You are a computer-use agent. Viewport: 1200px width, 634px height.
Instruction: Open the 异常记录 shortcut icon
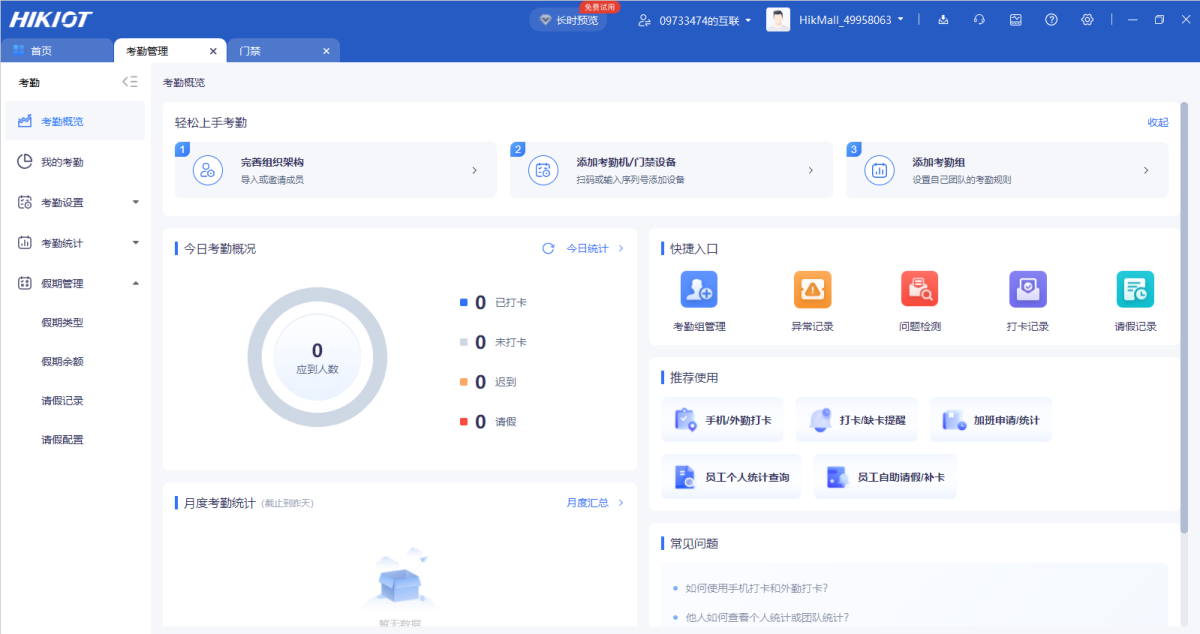tap(812, 290)
